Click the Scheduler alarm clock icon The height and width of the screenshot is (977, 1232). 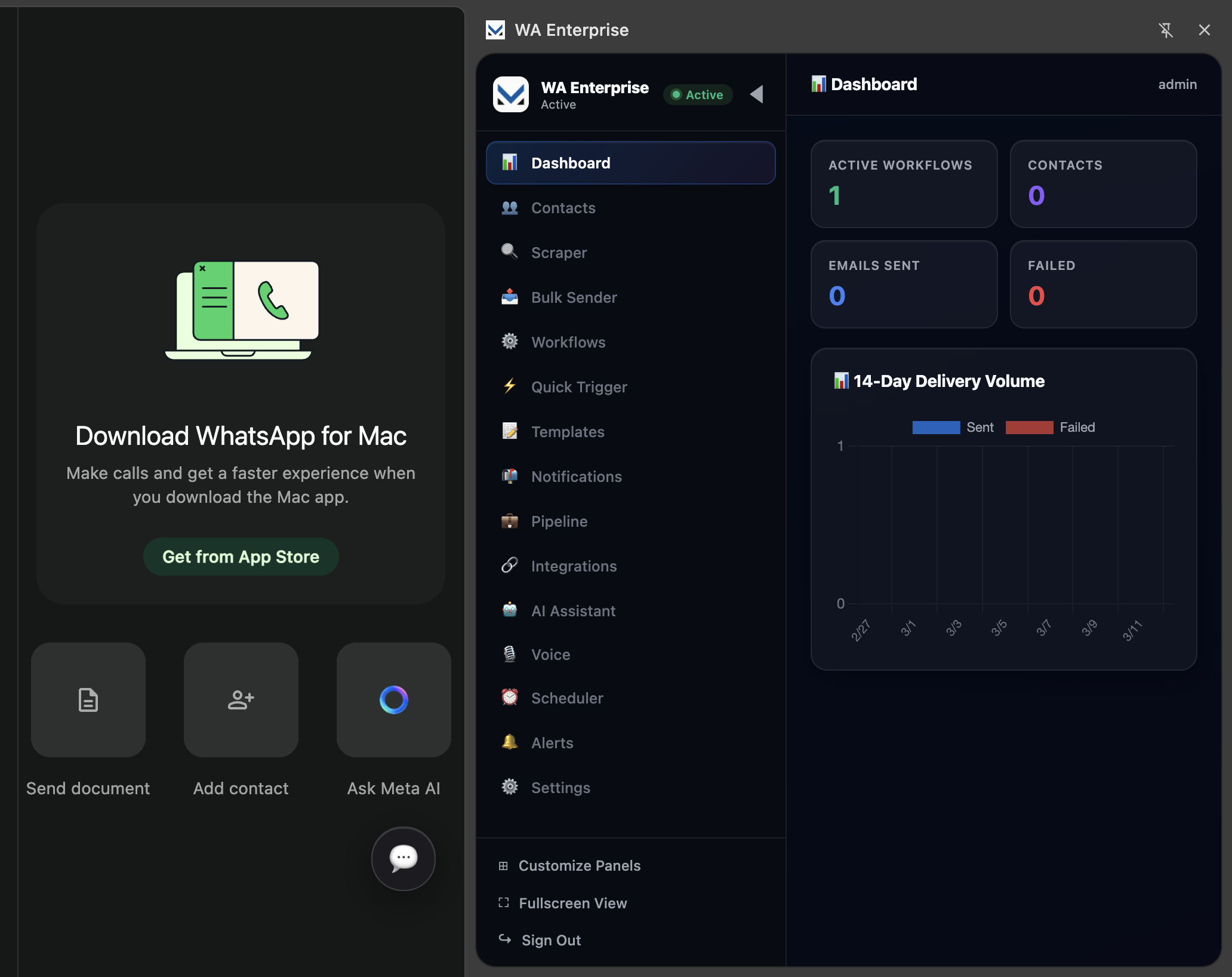pyautogui.click(x=509, y=698)
